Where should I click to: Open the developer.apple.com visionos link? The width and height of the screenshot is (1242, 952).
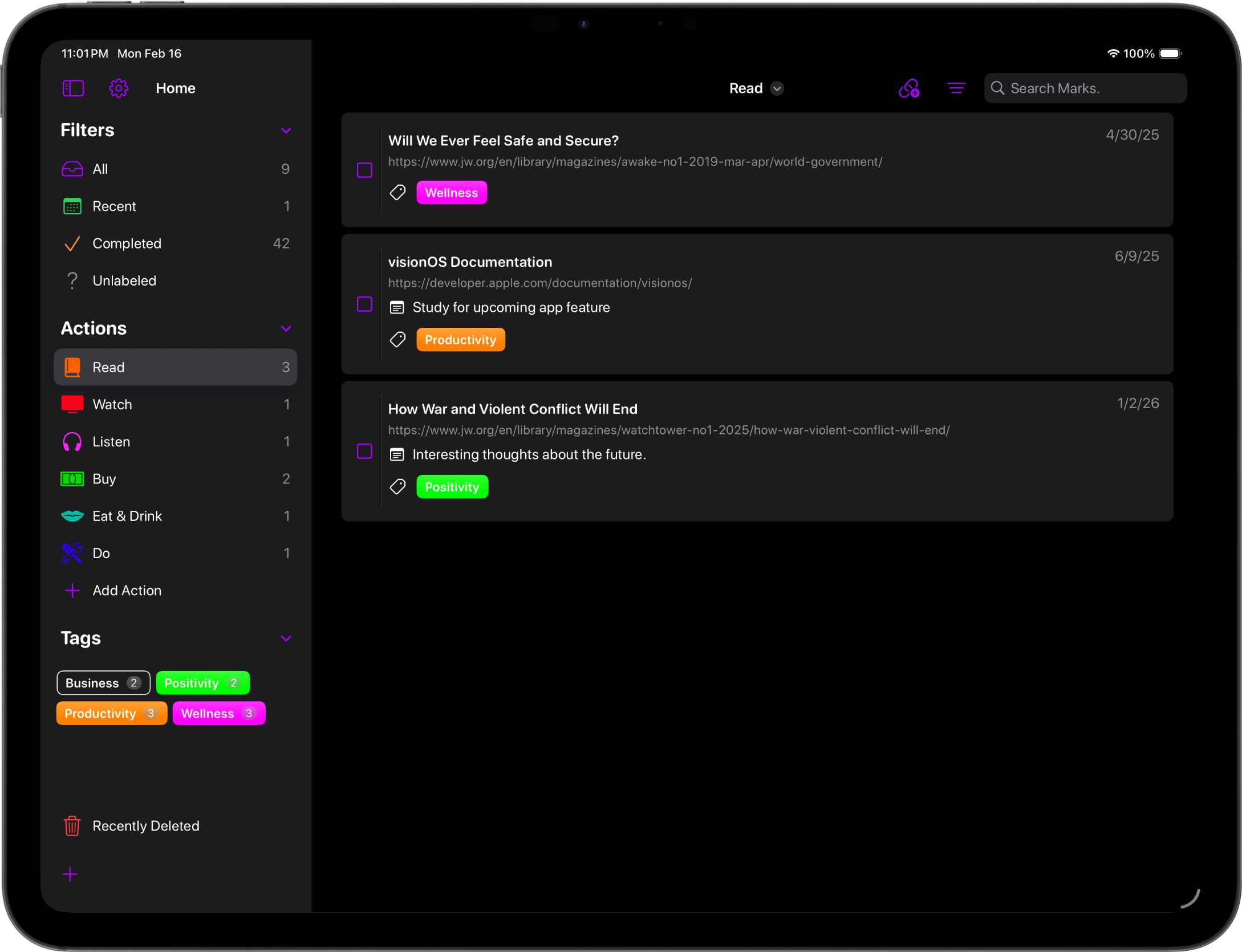click(x=539, y=283)
